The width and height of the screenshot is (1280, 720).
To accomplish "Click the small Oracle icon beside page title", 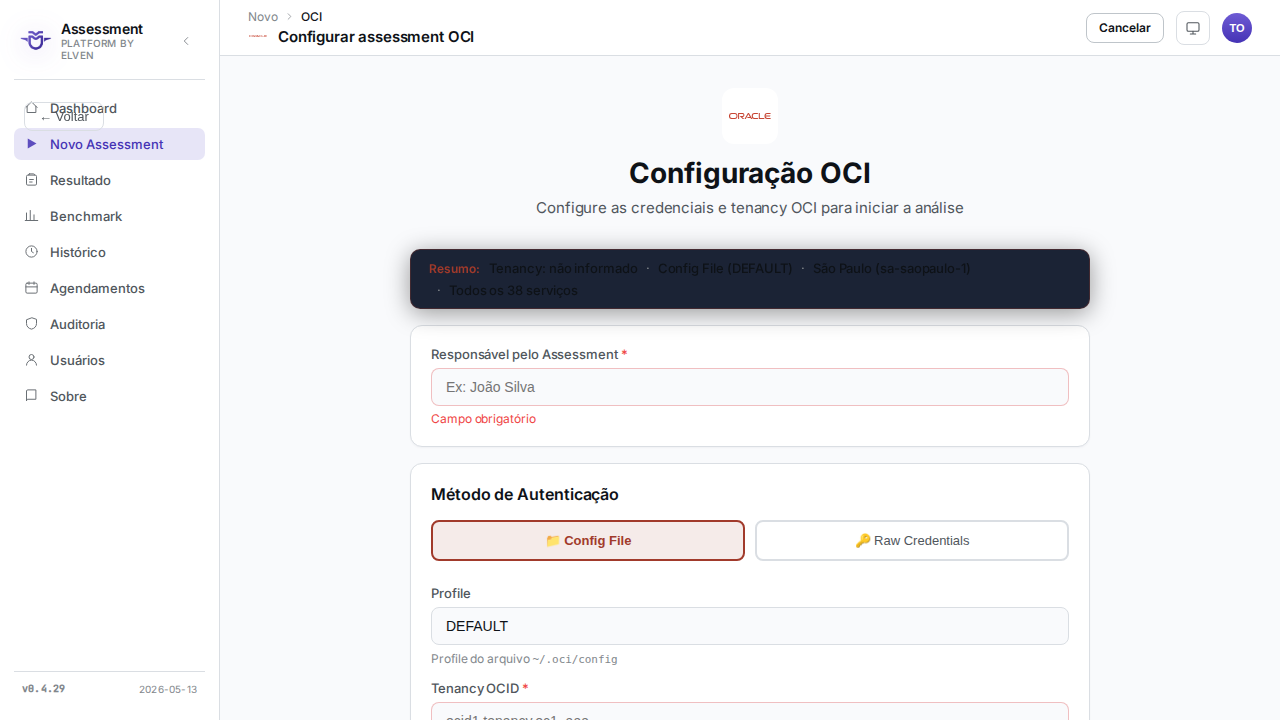I will point(258,36).
